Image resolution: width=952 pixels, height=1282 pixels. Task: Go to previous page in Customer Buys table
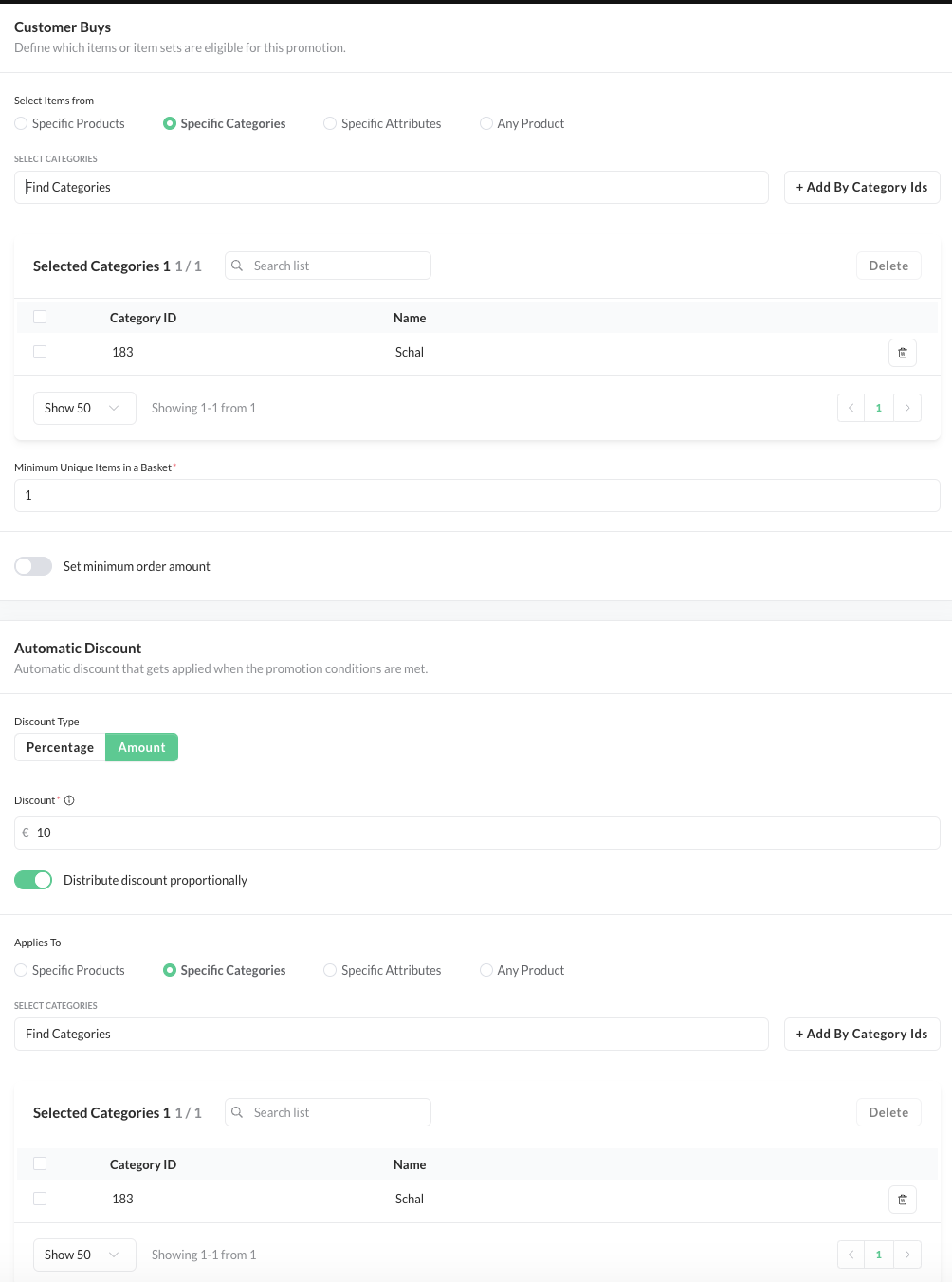point(851,408)
